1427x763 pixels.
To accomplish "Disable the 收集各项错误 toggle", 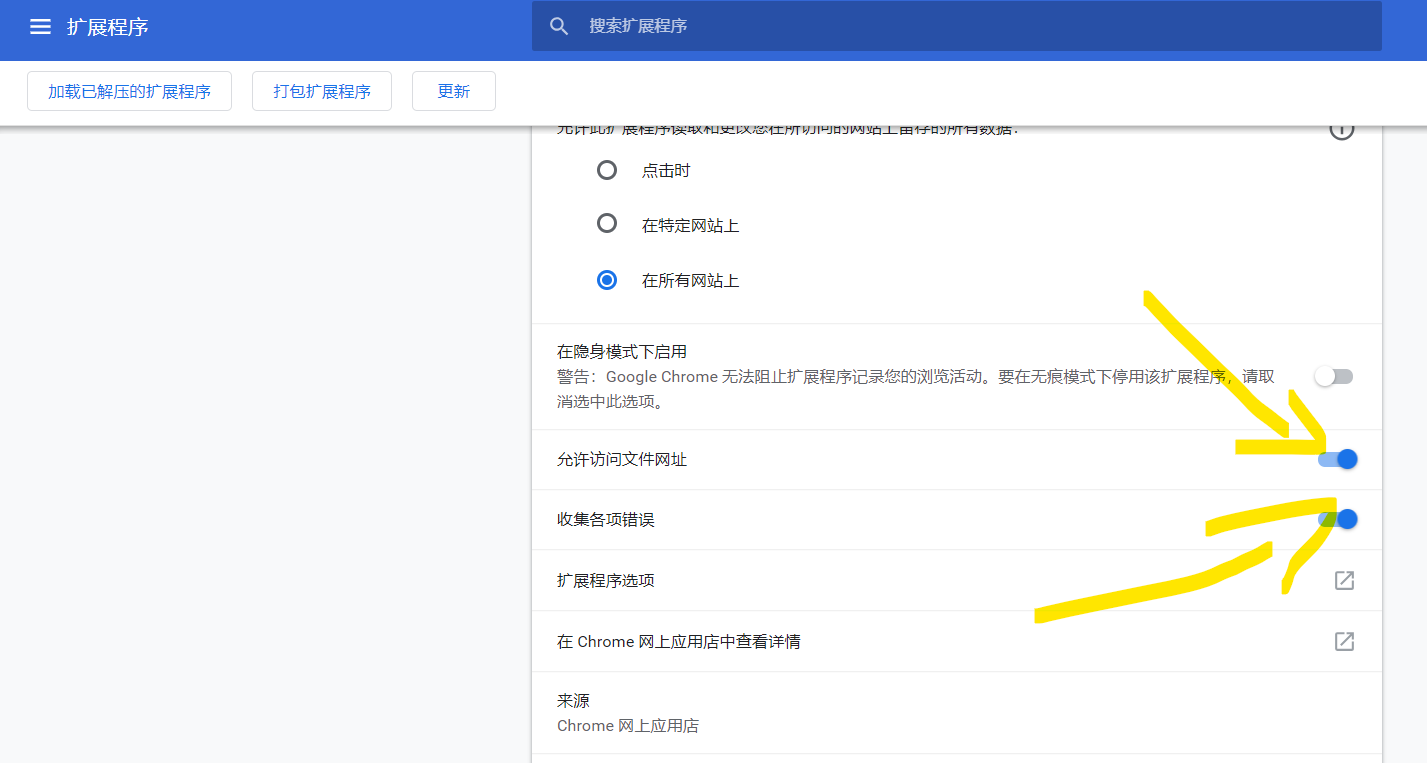I will click(1337, 519).
